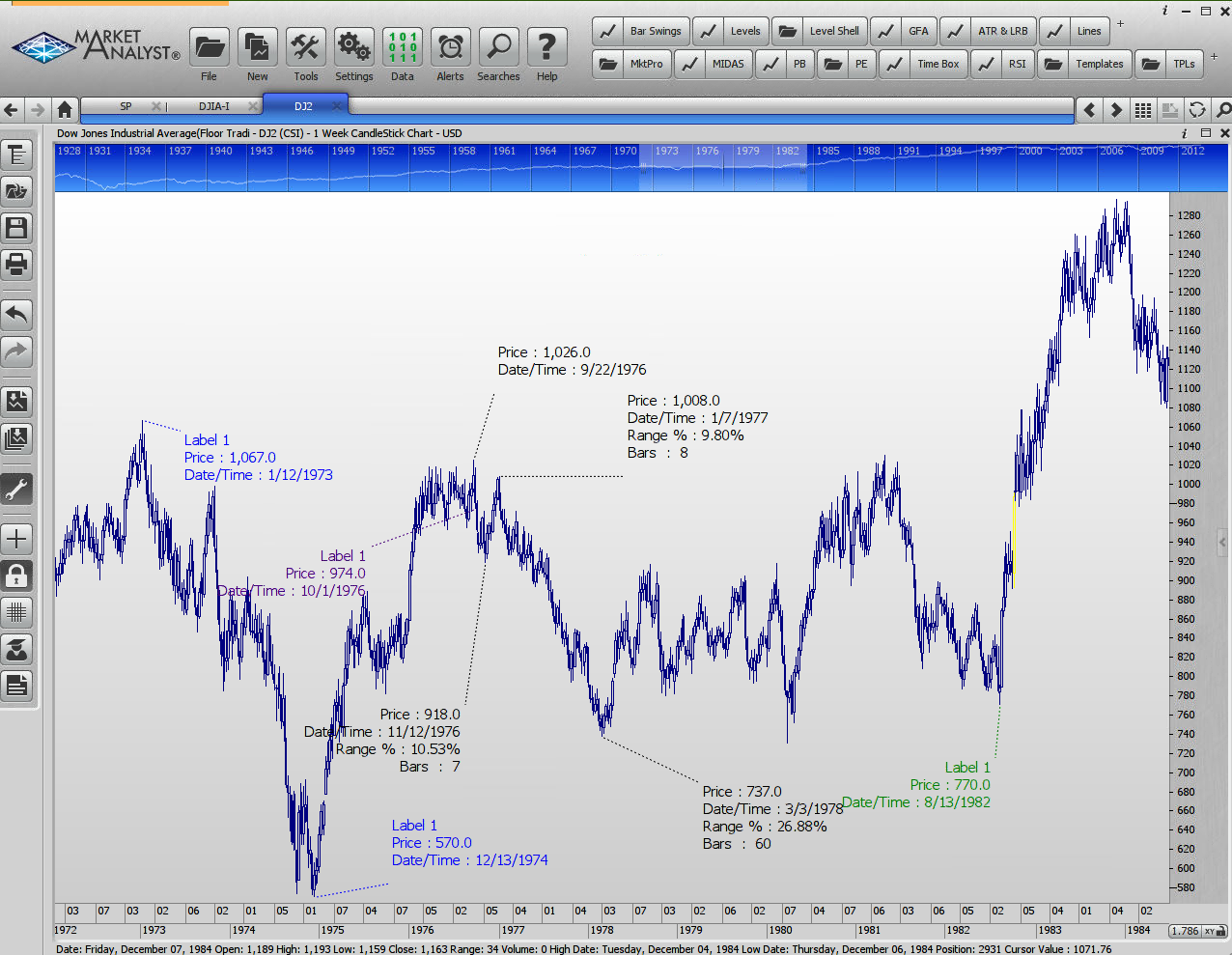1232x955 pixels.
Task: Open the TPLs folder button
Action: click(x=1169, y=64)
